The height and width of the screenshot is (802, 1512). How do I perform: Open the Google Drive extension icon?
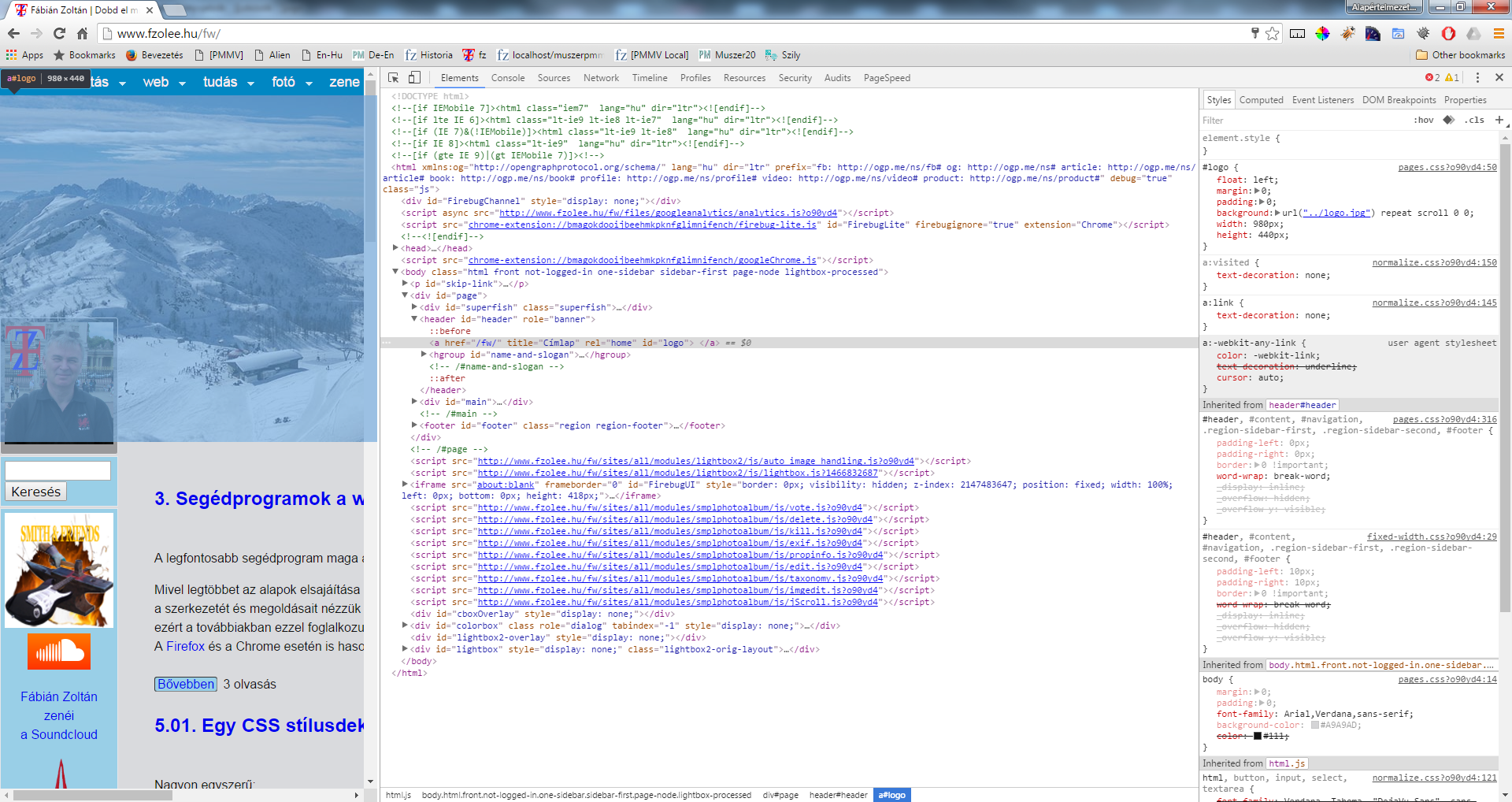pyautogui.click(x=1473, y=33)
